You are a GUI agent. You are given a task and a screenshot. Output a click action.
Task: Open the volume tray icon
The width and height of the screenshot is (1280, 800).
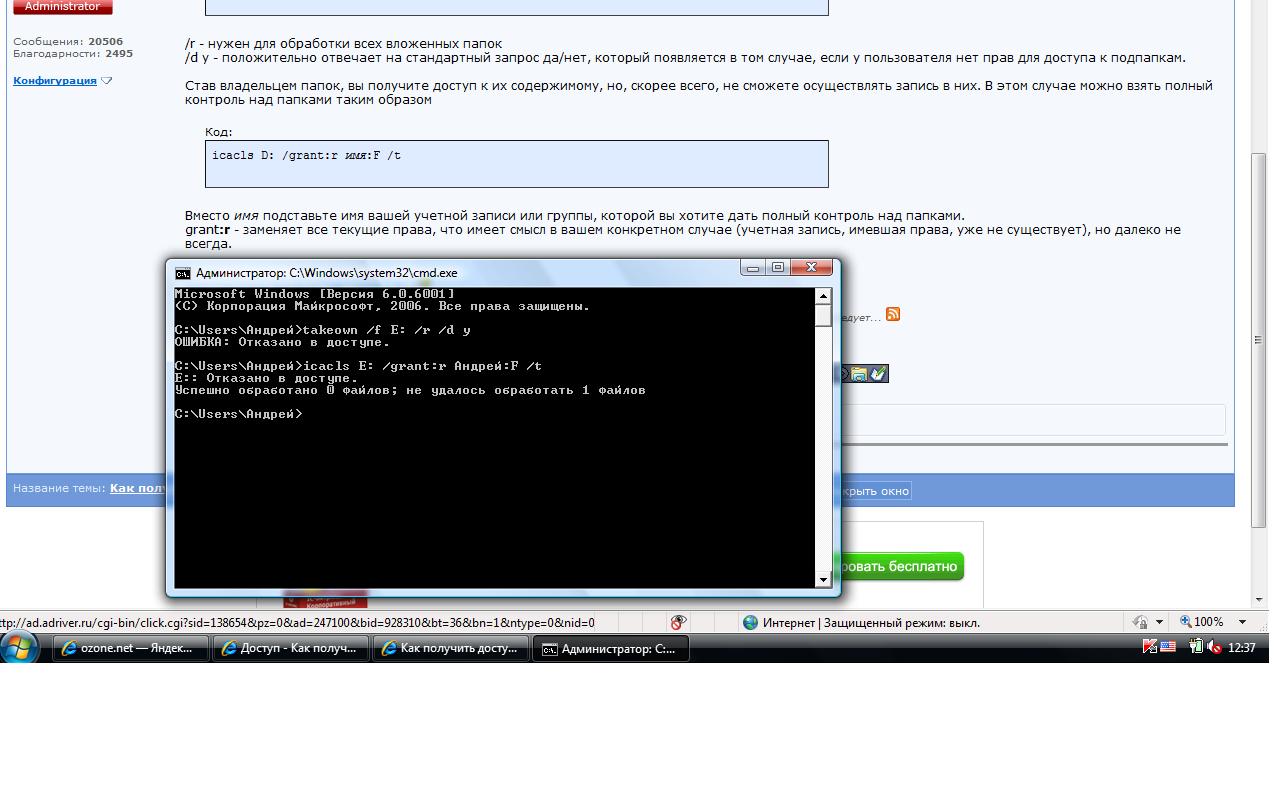1214,648
